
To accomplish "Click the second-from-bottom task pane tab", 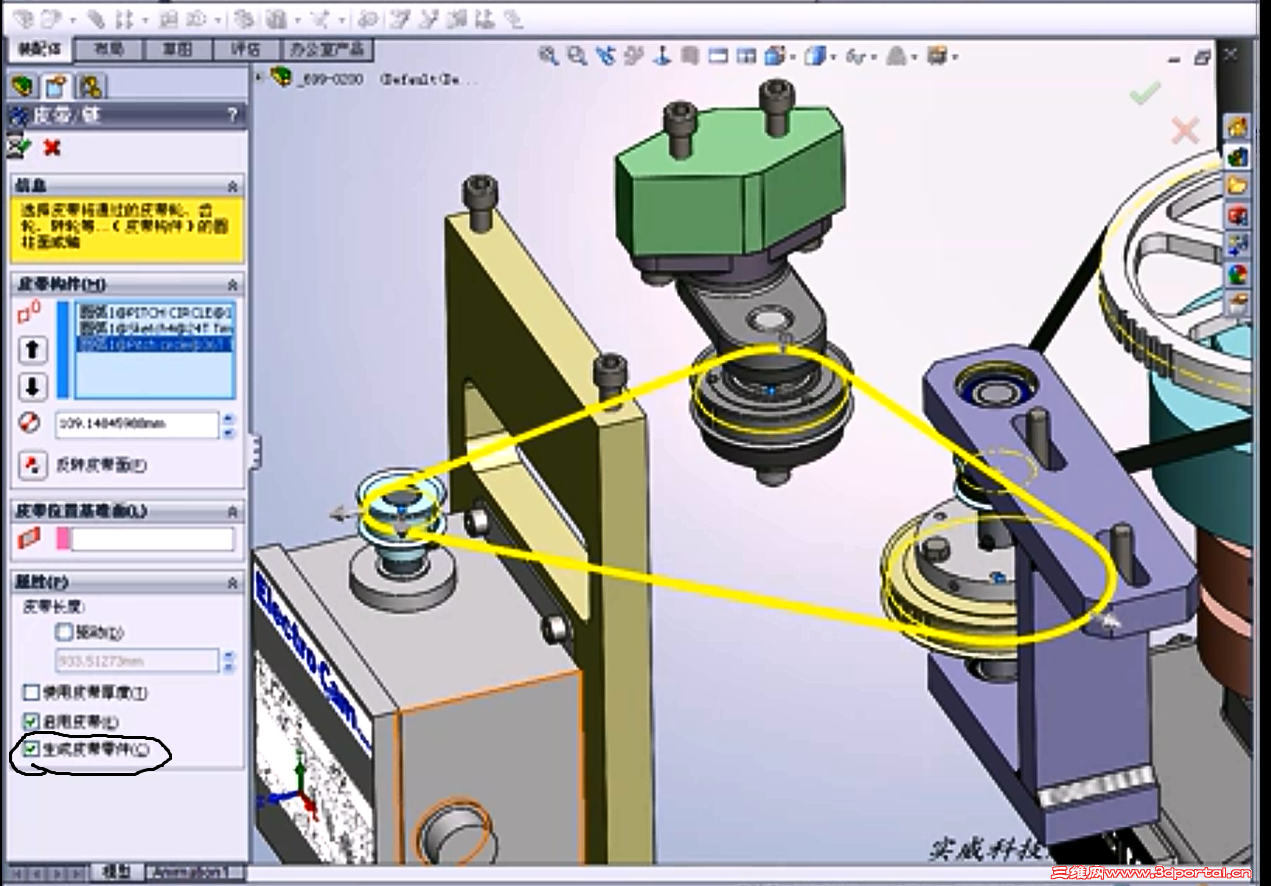I will pos(1238,274).
